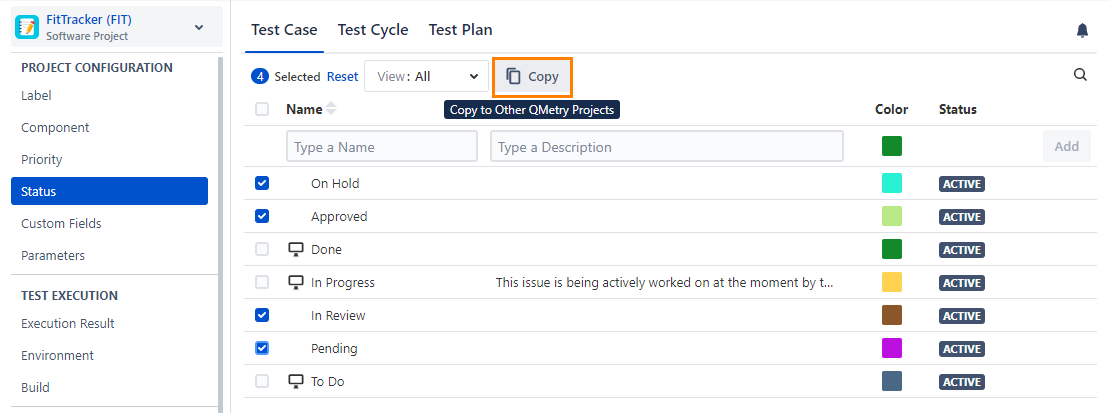The height and width of the screenshot is (413, 1110).
Task: Switch to the Test Plan tab
Action: [460, 30]
